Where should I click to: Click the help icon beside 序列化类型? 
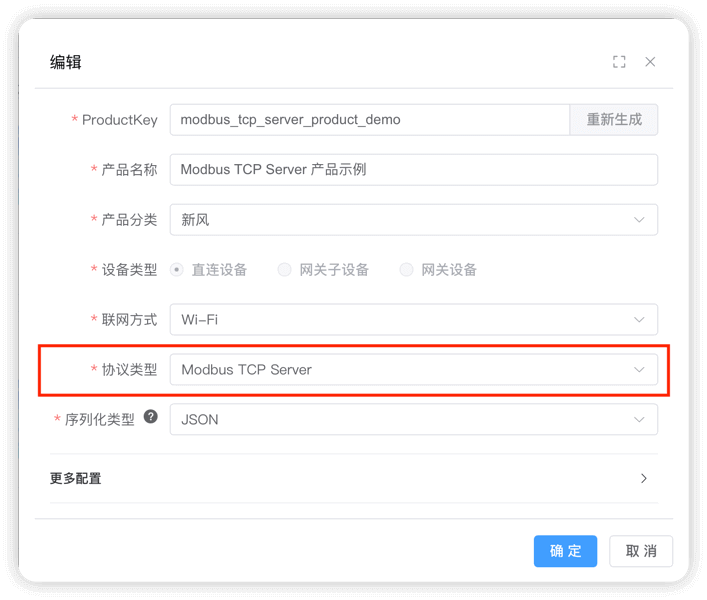(x=151, y=417)
